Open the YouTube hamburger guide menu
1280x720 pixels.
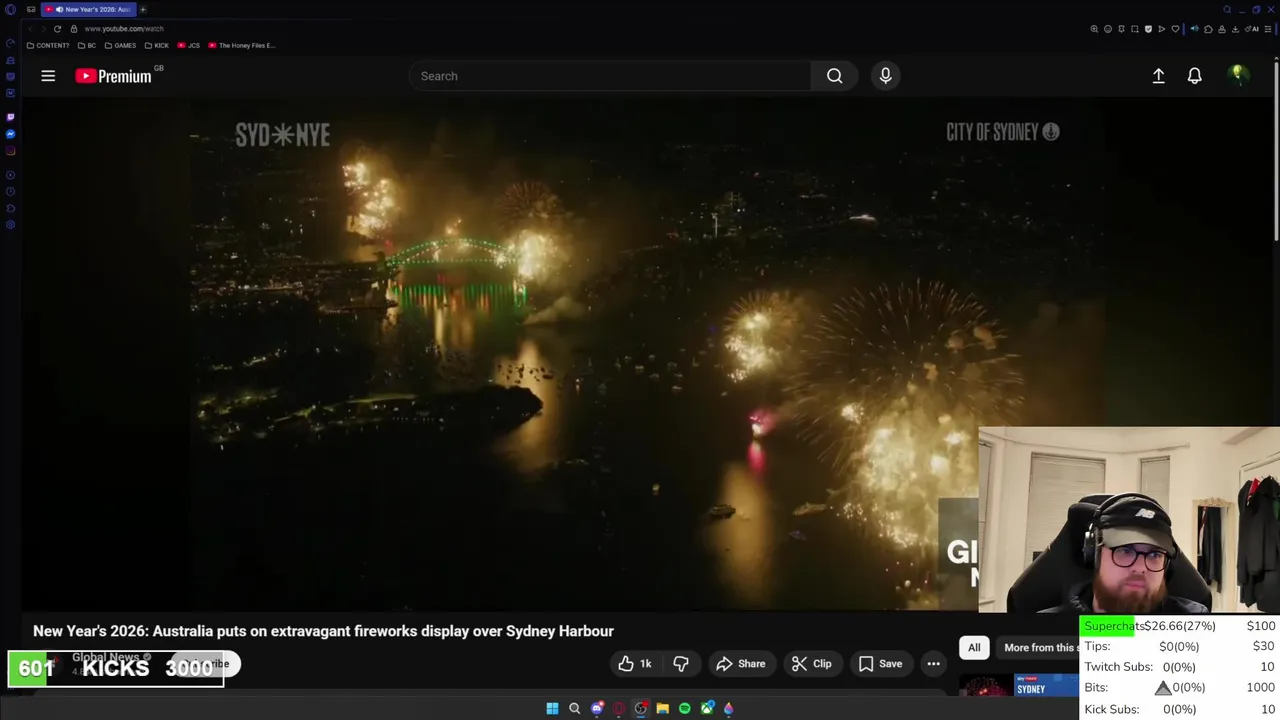pos(48,76)
